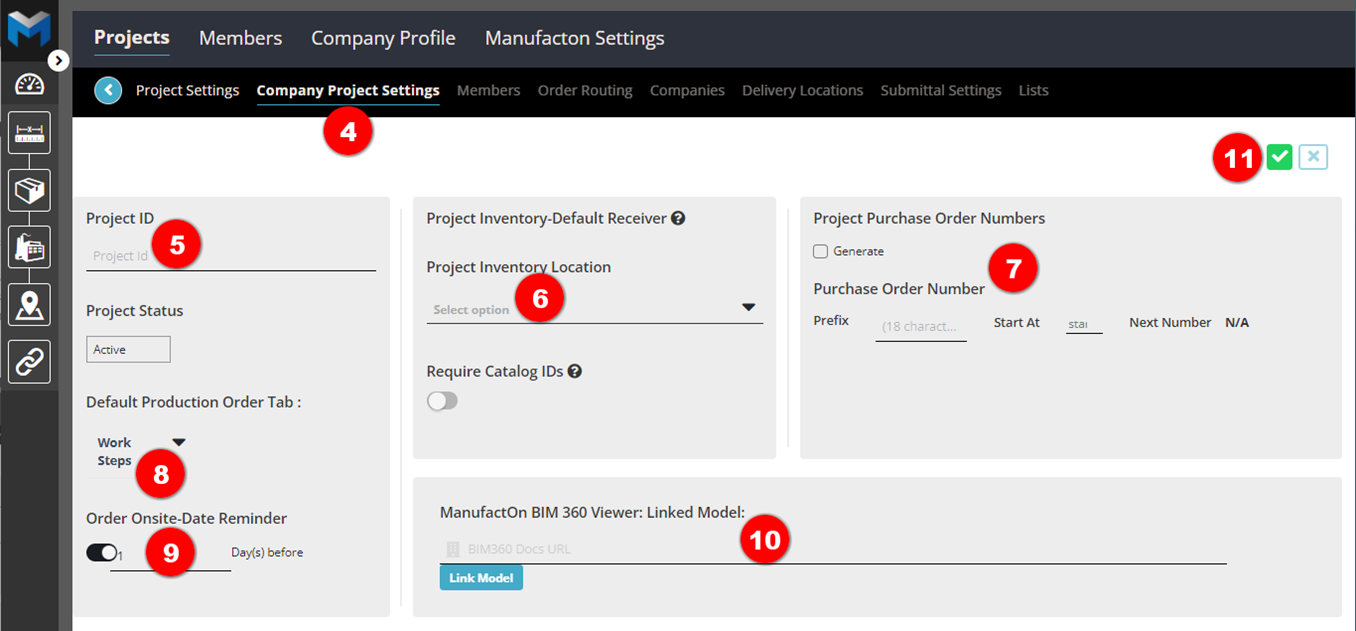The width and height of the screenshot is (1356, 631).
Task: Open the Company Profile menu
Action: pos(383,38)
